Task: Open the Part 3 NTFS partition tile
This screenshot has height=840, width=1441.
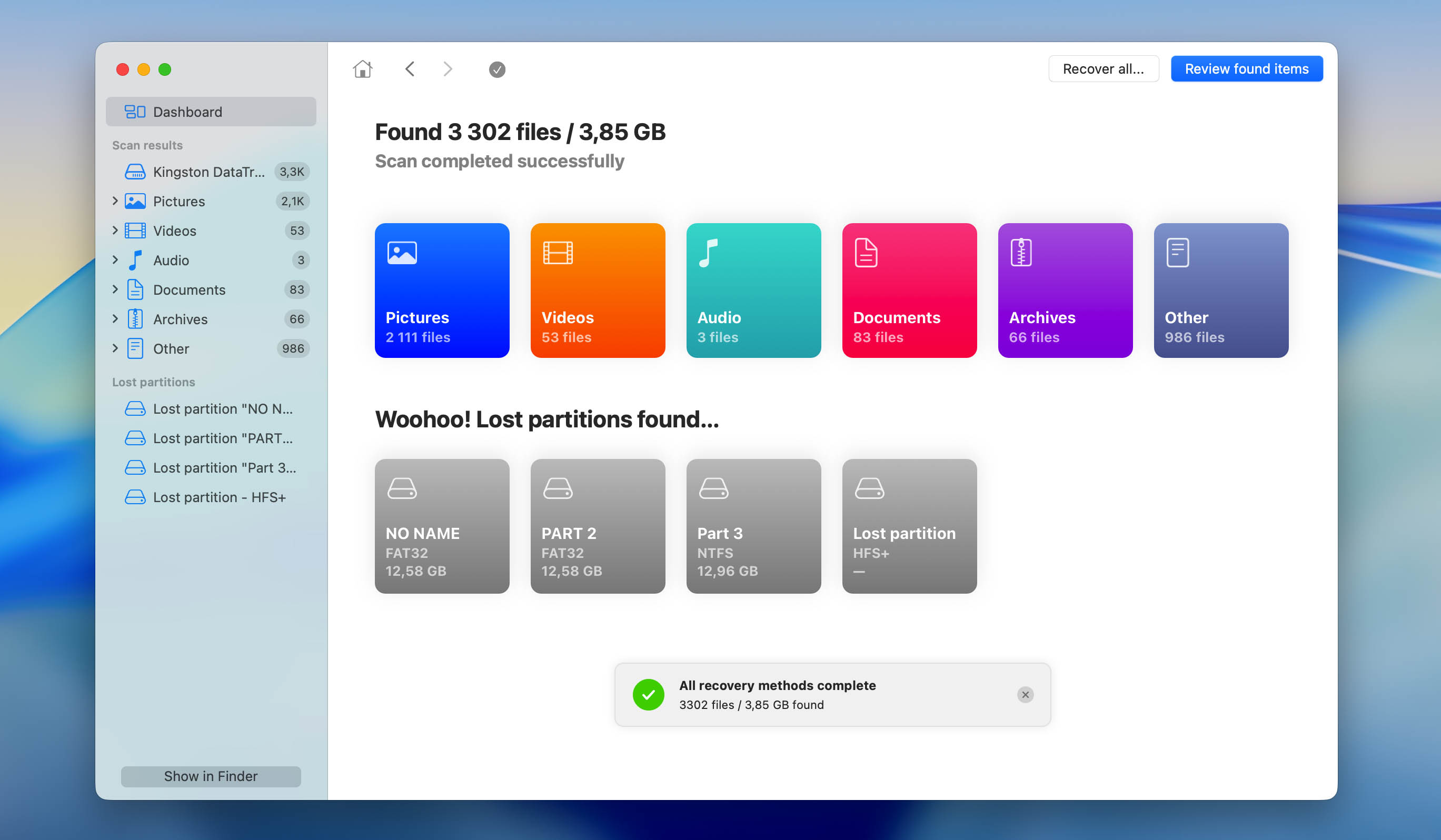Action: click(753, 525)
